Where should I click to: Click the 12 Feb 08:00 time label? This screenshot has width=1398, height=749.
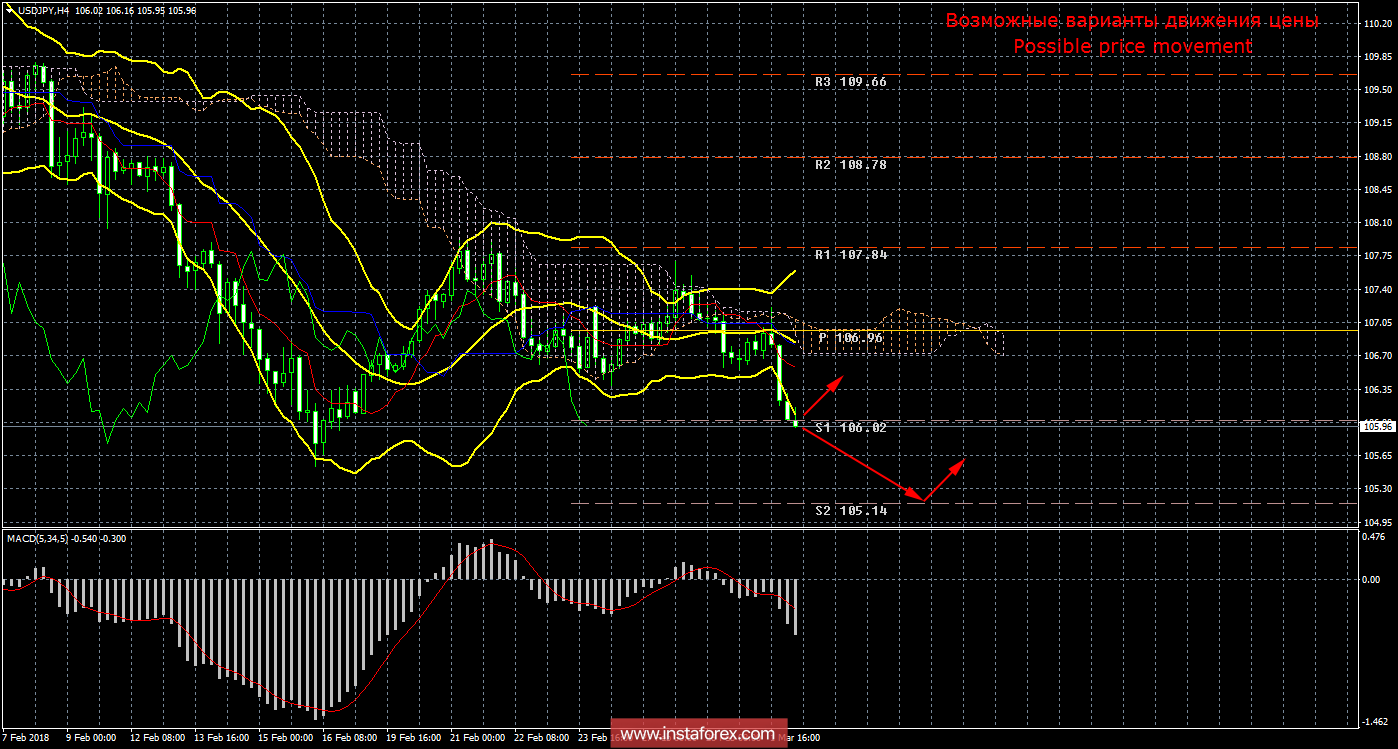click(x=157, y=738)
